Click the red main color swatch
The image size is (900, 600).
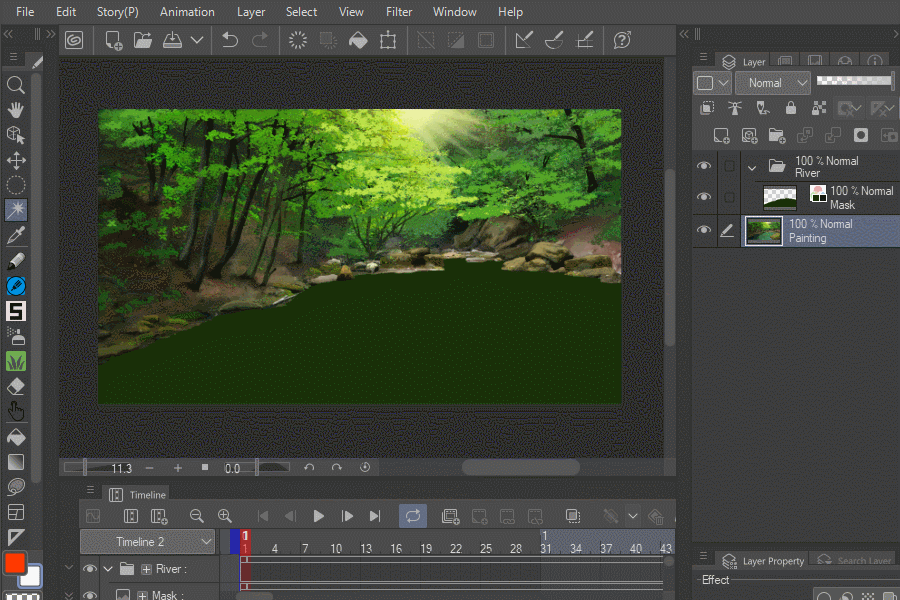[14, 564]
